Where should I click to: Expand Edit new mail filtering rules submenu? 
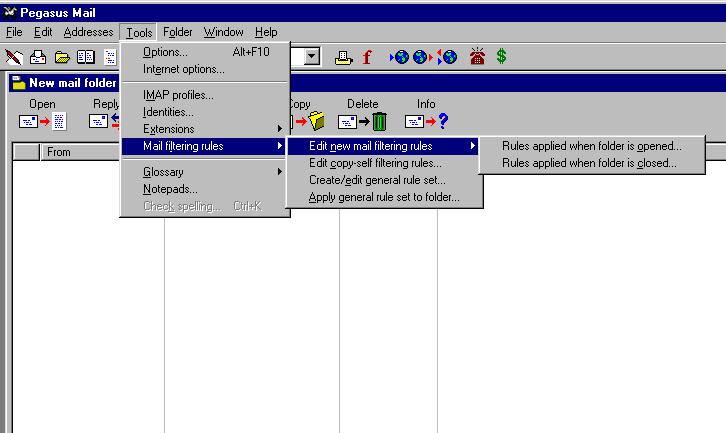pos(383,146)
